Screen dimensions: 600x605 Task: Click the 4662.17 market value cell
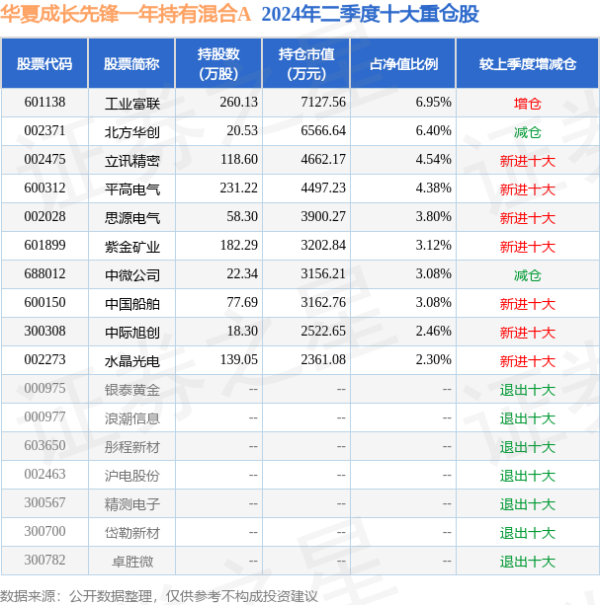323,159
